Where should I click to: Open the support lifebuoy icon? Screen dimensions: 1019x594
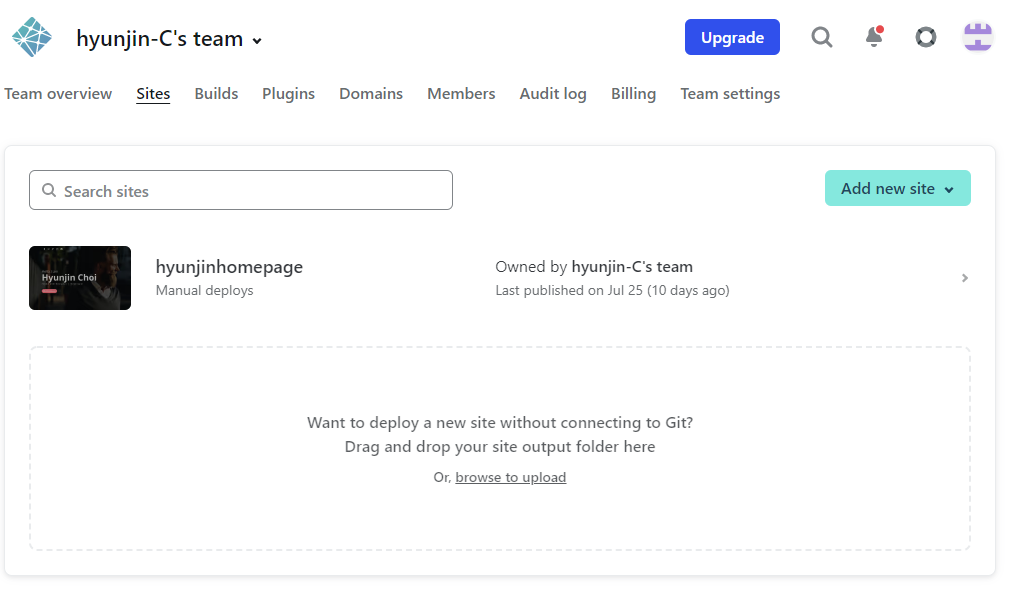pos(925,37)
